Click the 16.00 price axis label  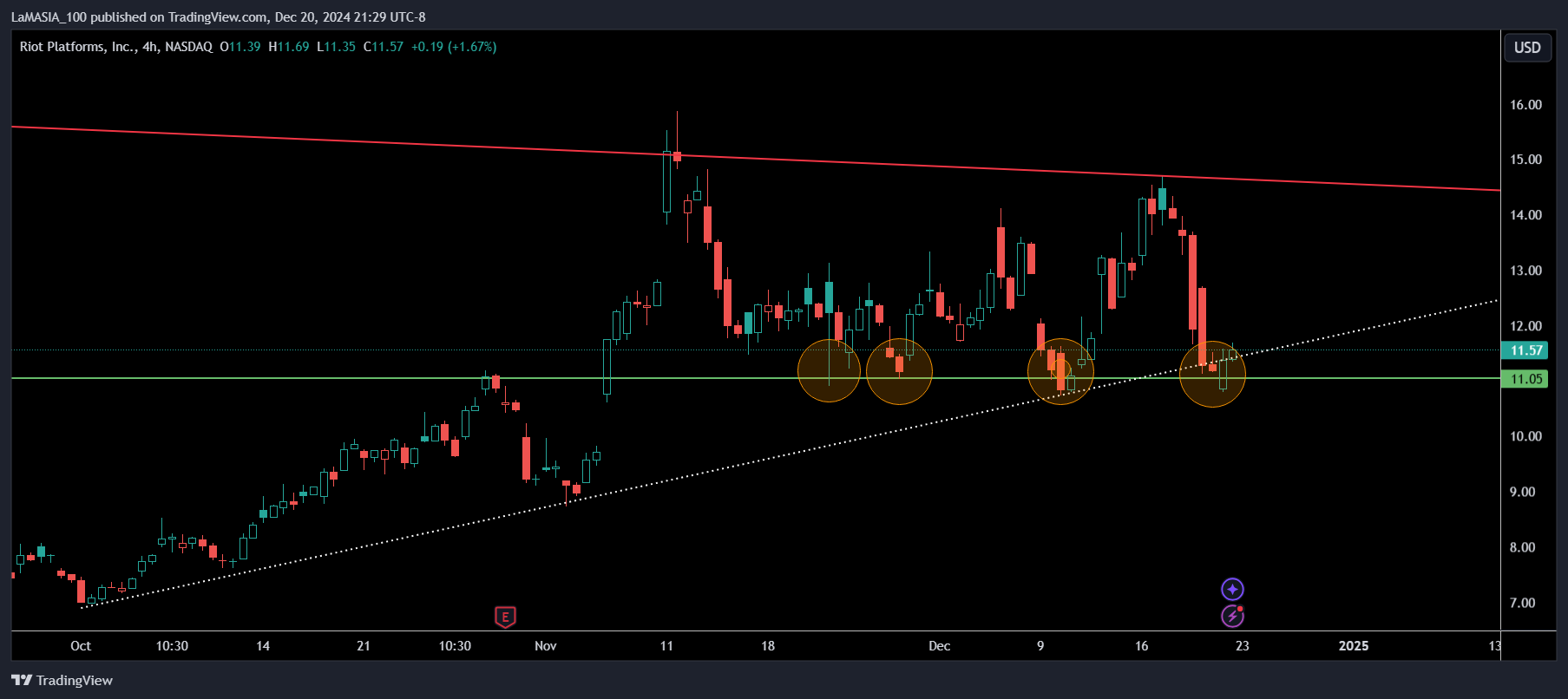click(1525, 105)
